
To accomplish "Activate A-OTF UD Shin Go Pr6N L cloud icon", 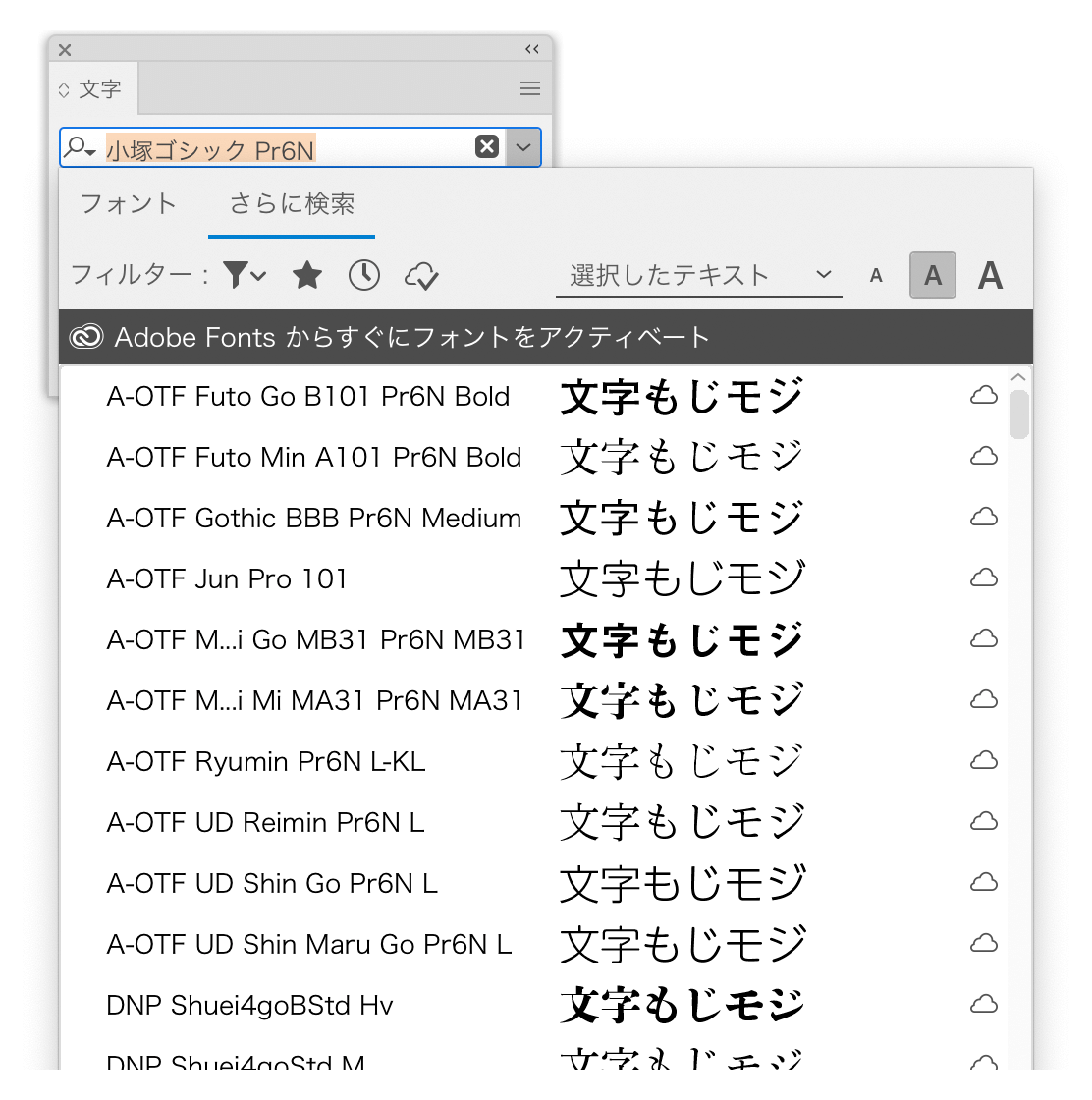I will (x=983, y=883).
